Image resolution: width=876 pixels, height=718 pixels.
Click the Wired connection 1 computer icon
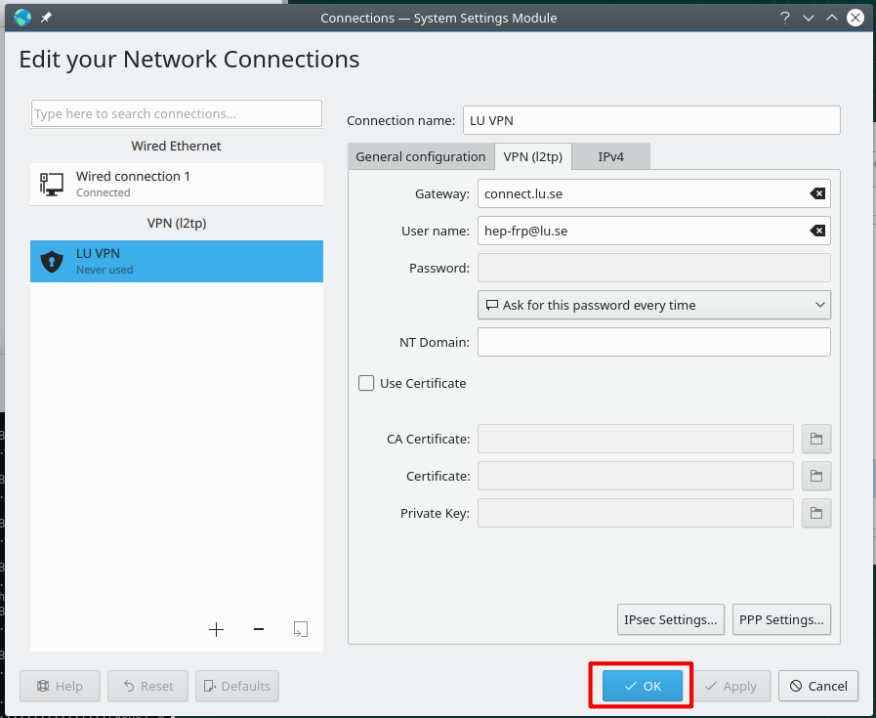coord(52,184)
